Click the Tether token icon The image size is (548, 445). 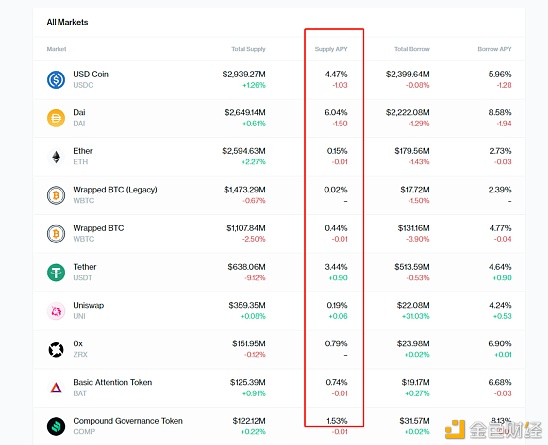pyautogui.click(x=56, y=272)
